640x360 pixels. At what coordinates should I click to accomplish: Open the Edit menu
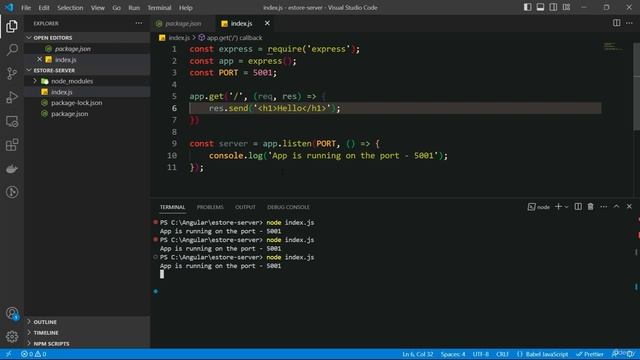[44, 8]
